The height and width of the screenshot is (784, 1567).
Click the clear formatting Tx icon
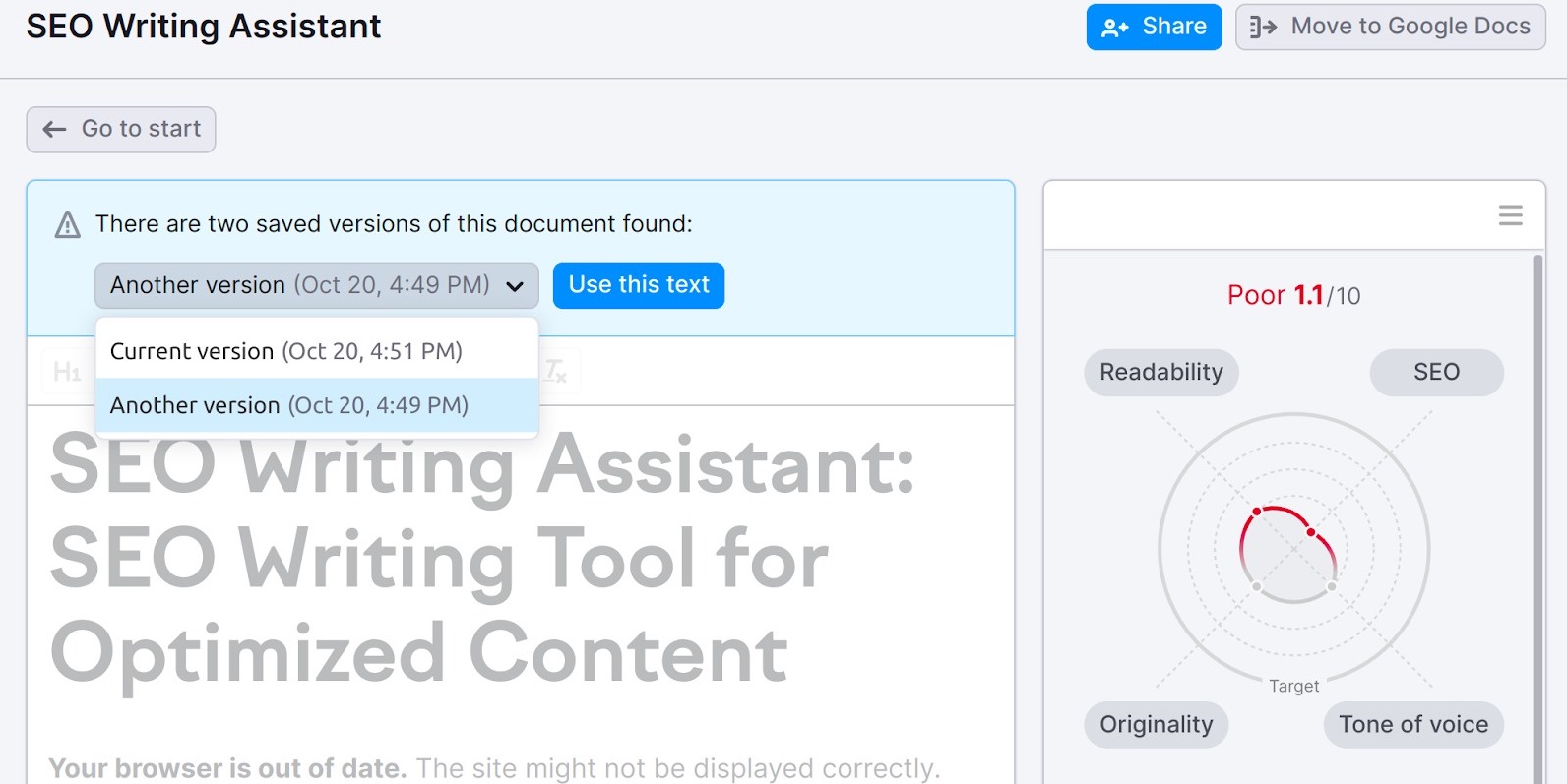point(556,372)
